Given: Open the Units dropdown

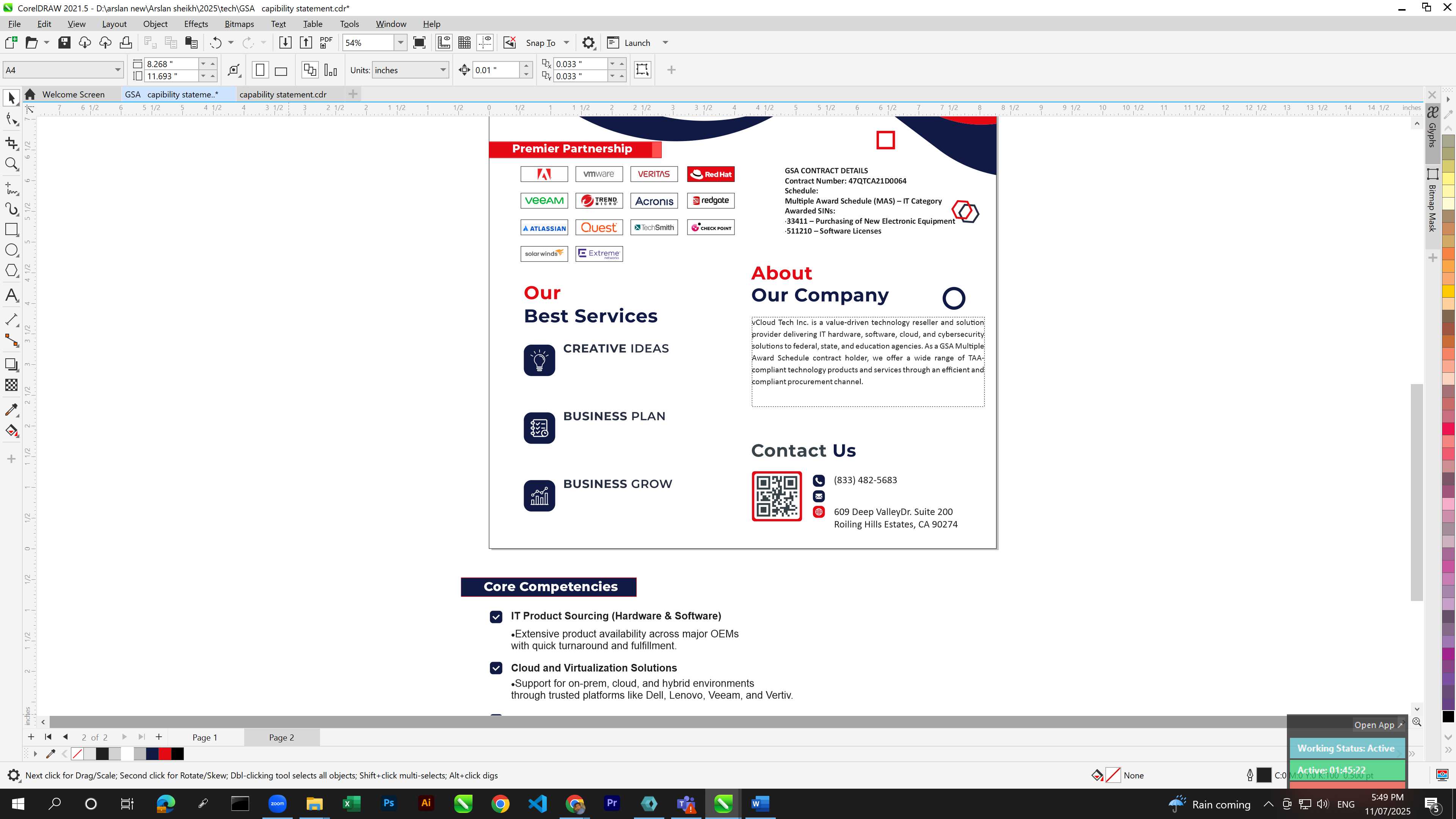Looking at the screenshot, I should point(443,70).
